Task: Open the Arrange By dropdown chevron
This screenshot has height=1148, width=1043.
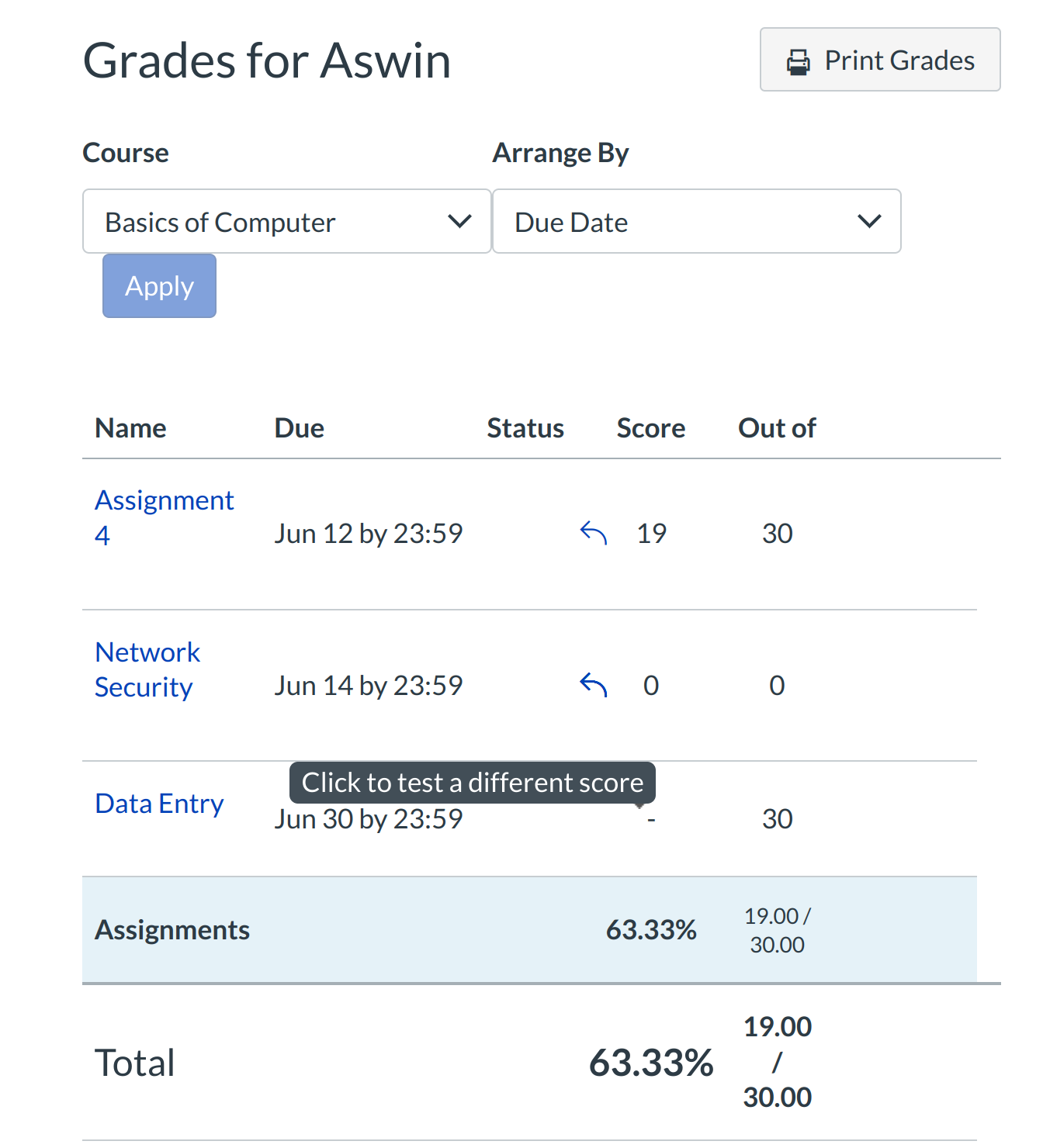Action: coord(869,222)
